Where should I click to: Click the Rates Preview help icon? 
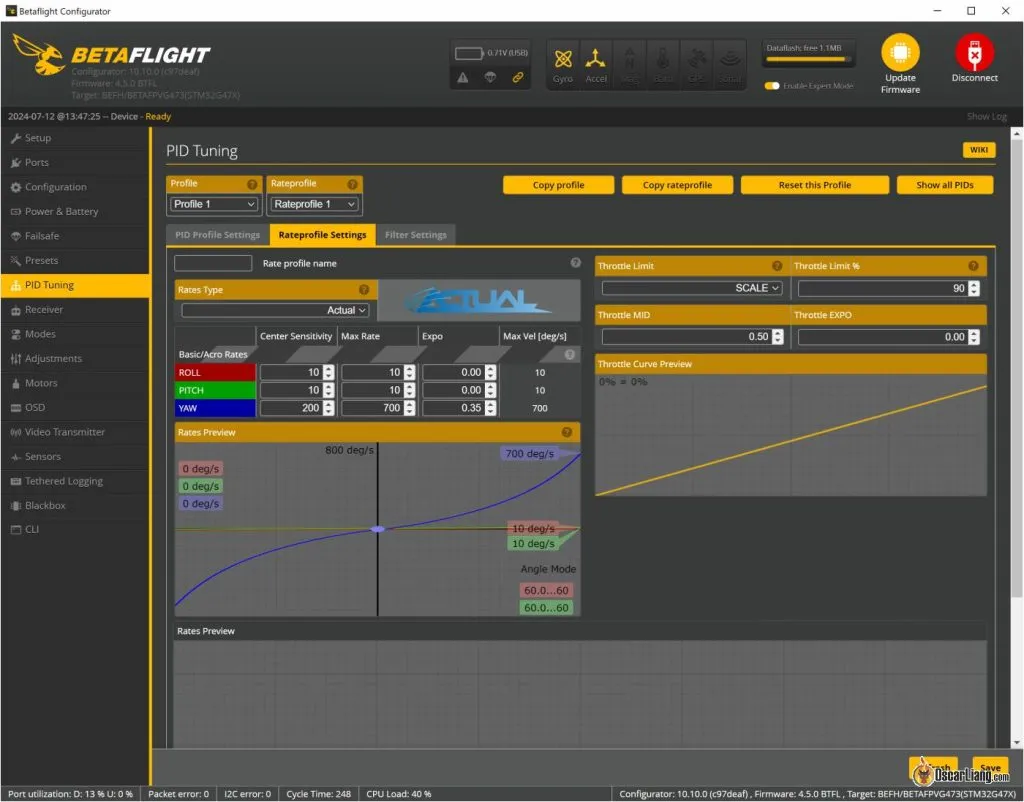tap(567, 432)
